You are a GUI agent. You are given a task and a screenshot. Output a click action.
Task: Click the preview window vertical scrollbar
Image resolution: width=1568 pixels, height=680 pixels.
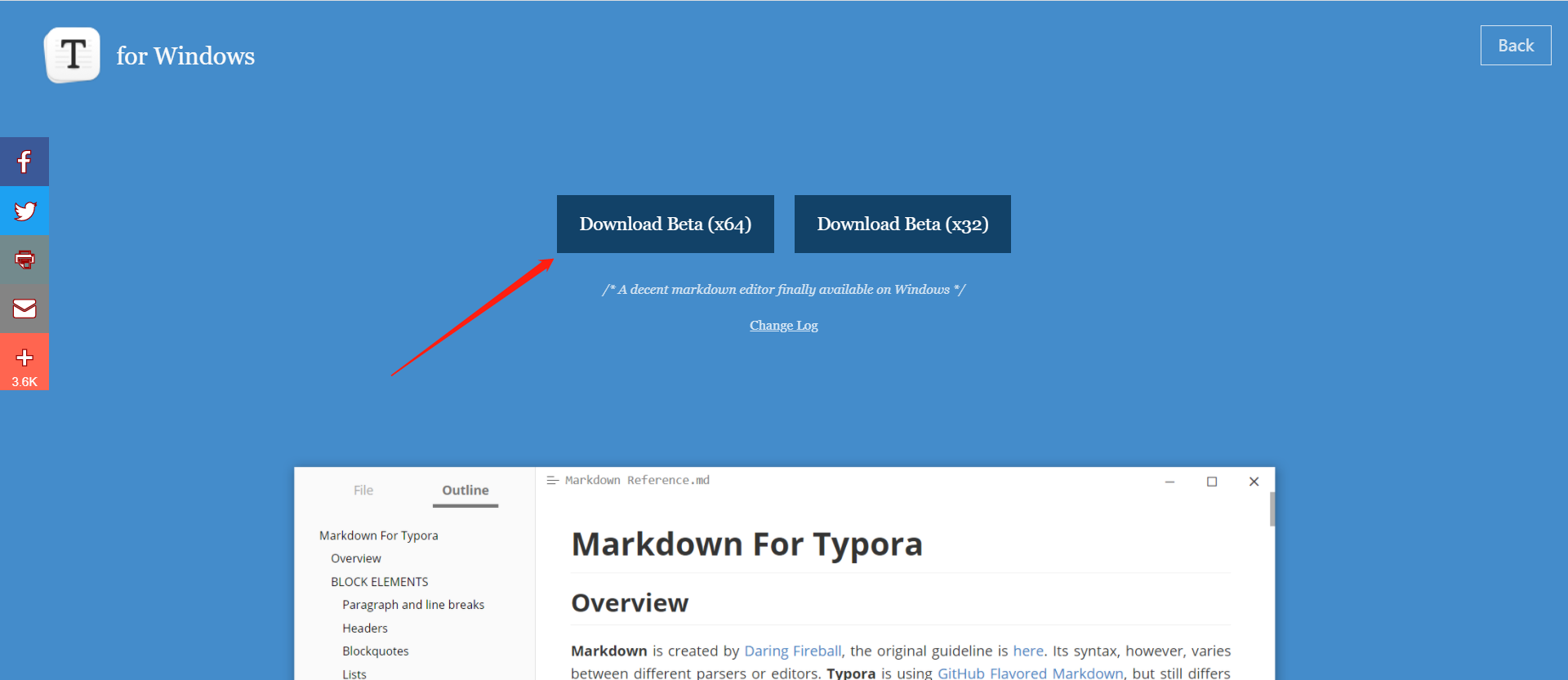pyautogui.click(x=1272, y=509)
